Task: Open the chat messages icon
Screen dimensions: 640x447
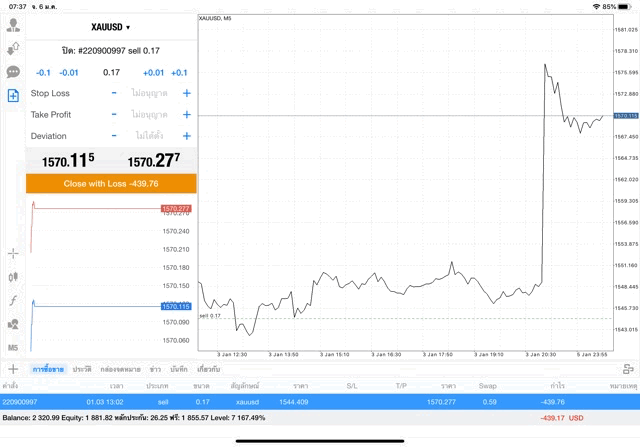Action: click(x=13, y=72)
